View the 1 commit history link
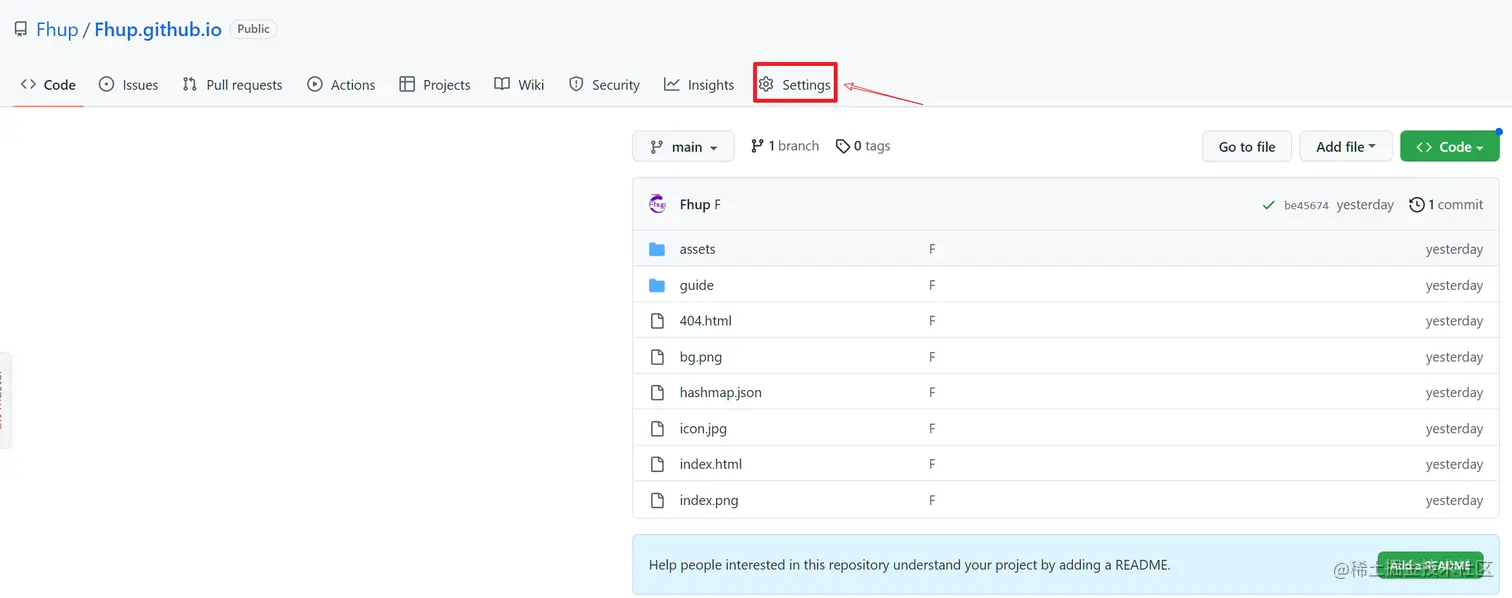The image size is (1512, 598). (x=1446, y=204)
